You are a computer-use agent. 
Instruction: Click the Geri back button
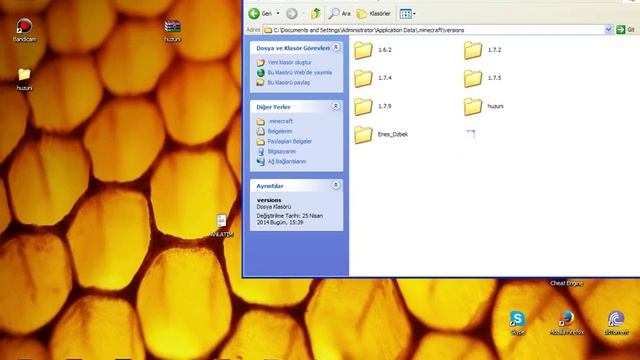pyautogui.click(x=260, y=13)
